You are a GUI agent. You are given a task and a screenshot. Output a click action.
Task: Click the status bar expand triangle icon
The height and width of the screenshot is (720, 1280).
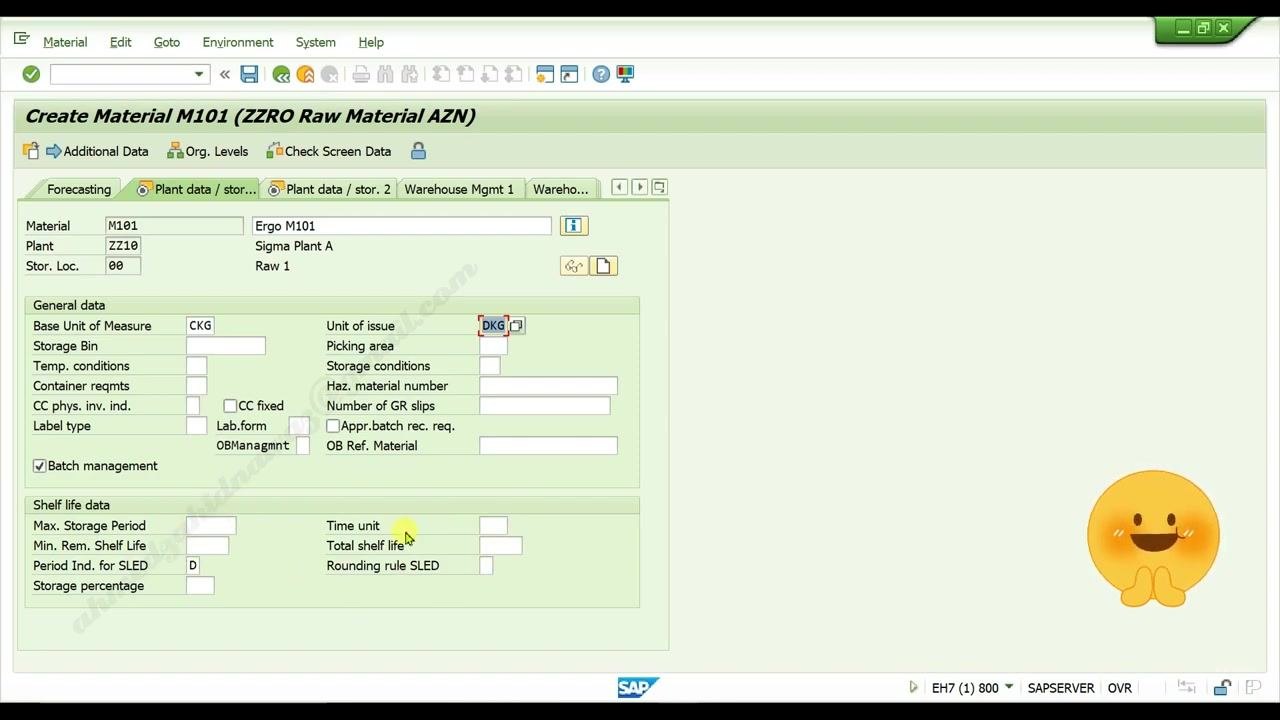pos(913,687)
